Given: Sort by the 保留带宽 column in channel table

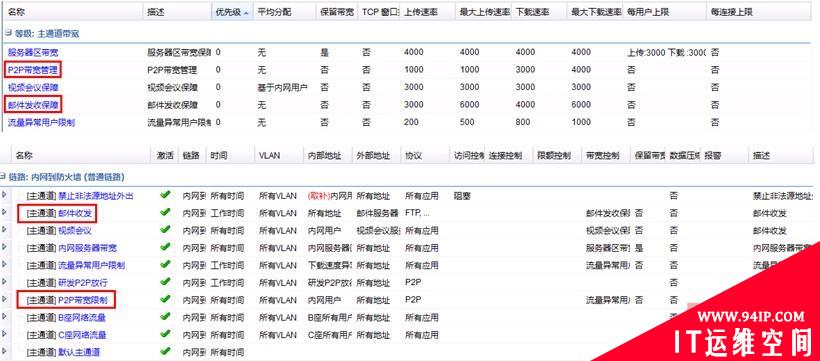Looking at the screenshot, I should tap(337, 12).
